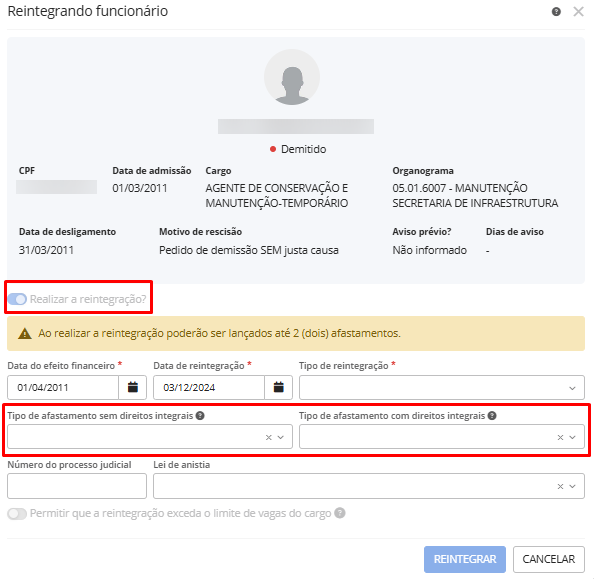Open calendar for Data do efeito financeiro
The height and width of the screenshot is (579, 594).
point(133,387)
